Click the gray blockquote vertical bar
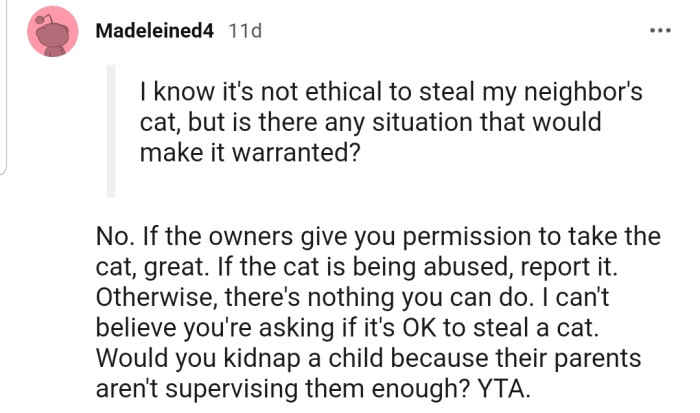 [112, 130]
